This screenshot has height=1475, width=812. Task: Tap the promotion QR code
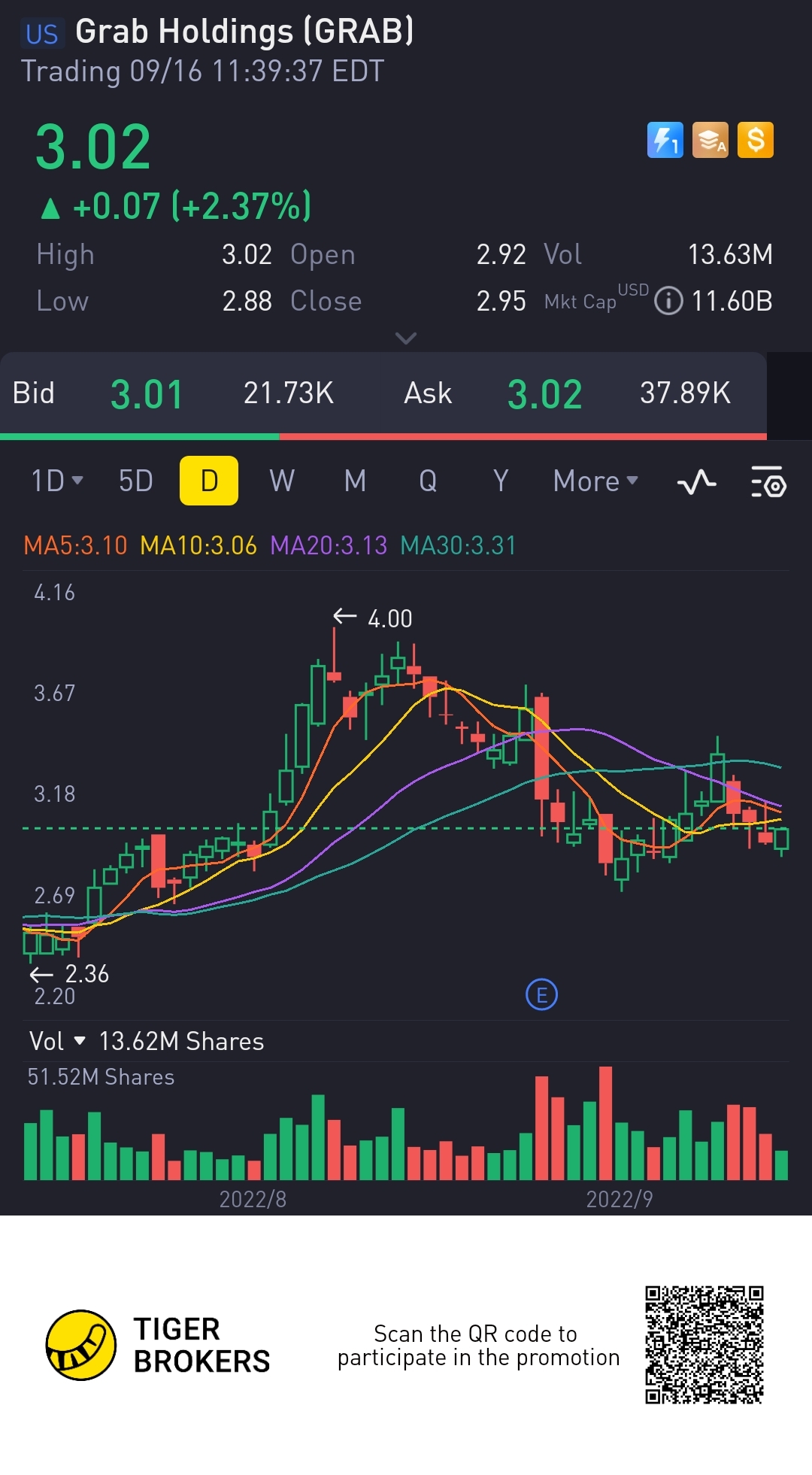tap(704, 1345)
